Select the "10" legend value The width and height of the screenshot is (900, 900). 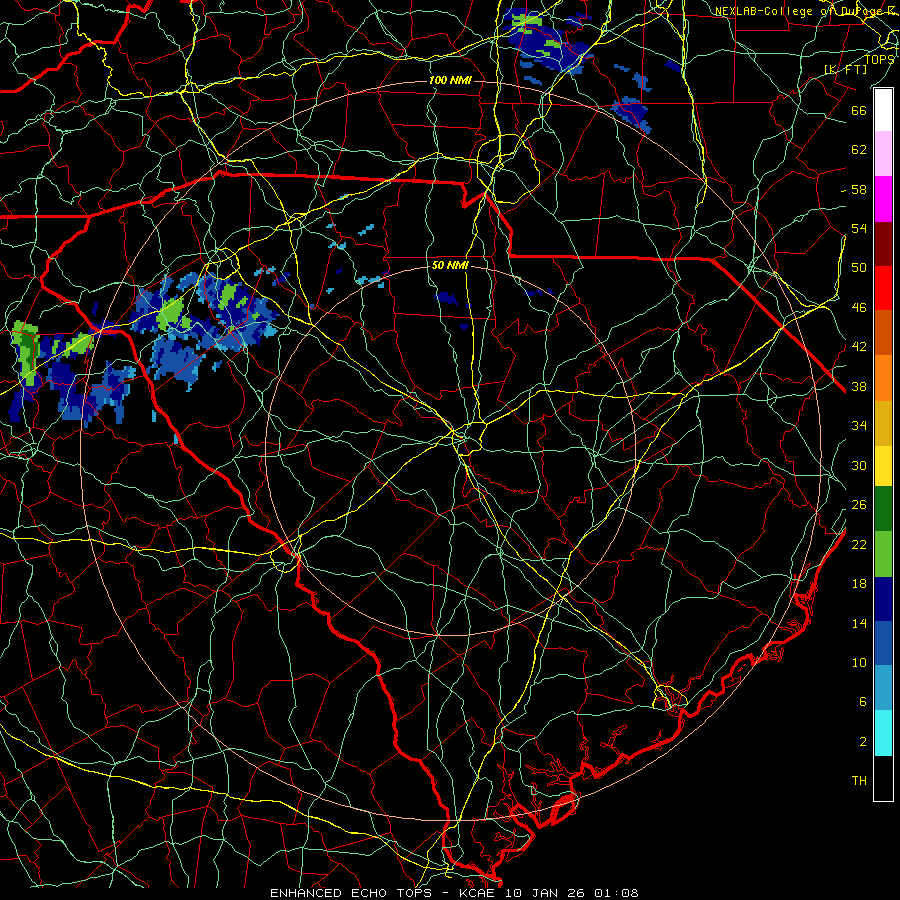(859, 662)
